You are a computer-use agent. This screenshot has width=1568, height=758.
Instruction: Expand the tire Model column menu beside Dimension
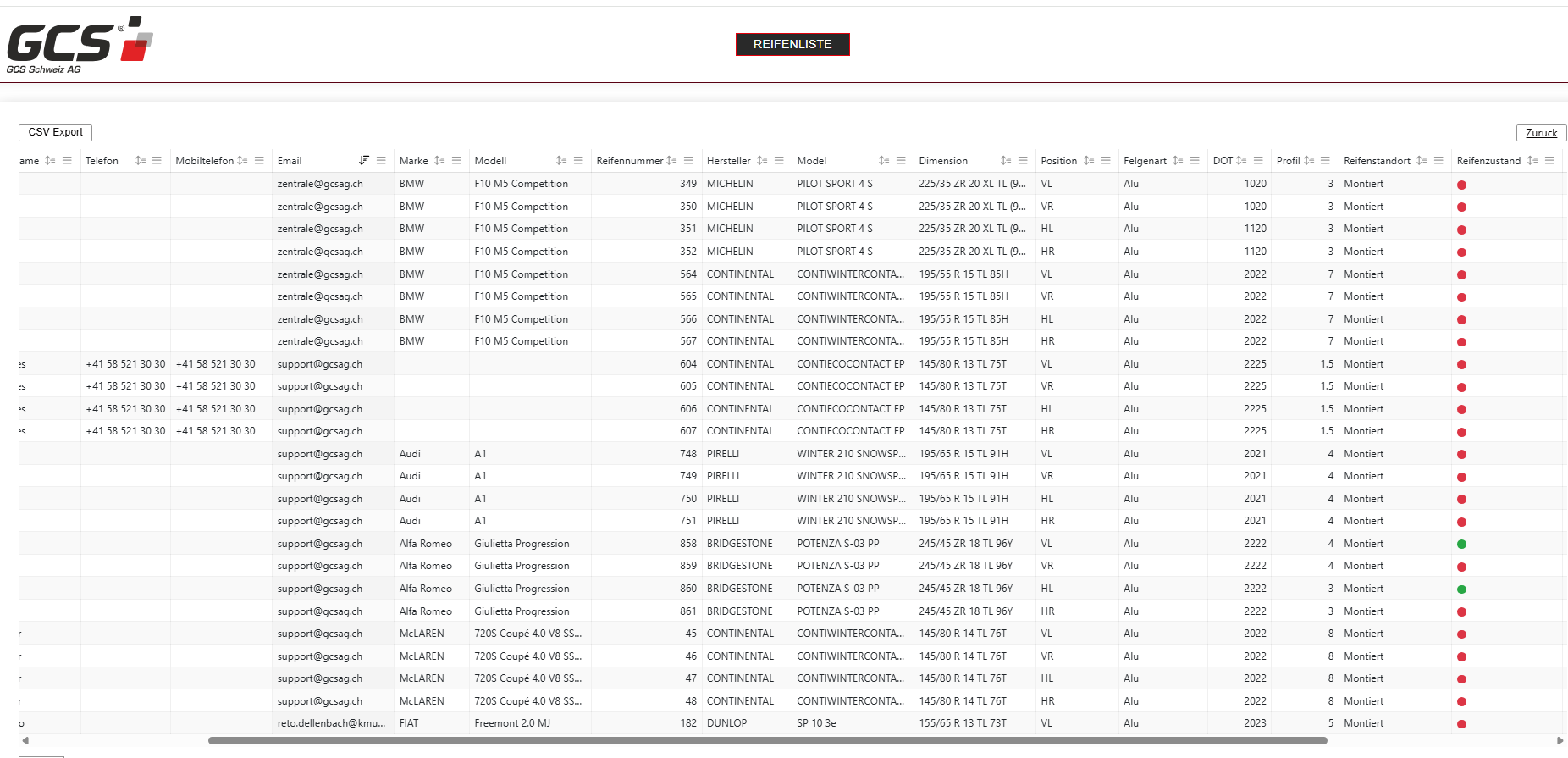point(901,161)
